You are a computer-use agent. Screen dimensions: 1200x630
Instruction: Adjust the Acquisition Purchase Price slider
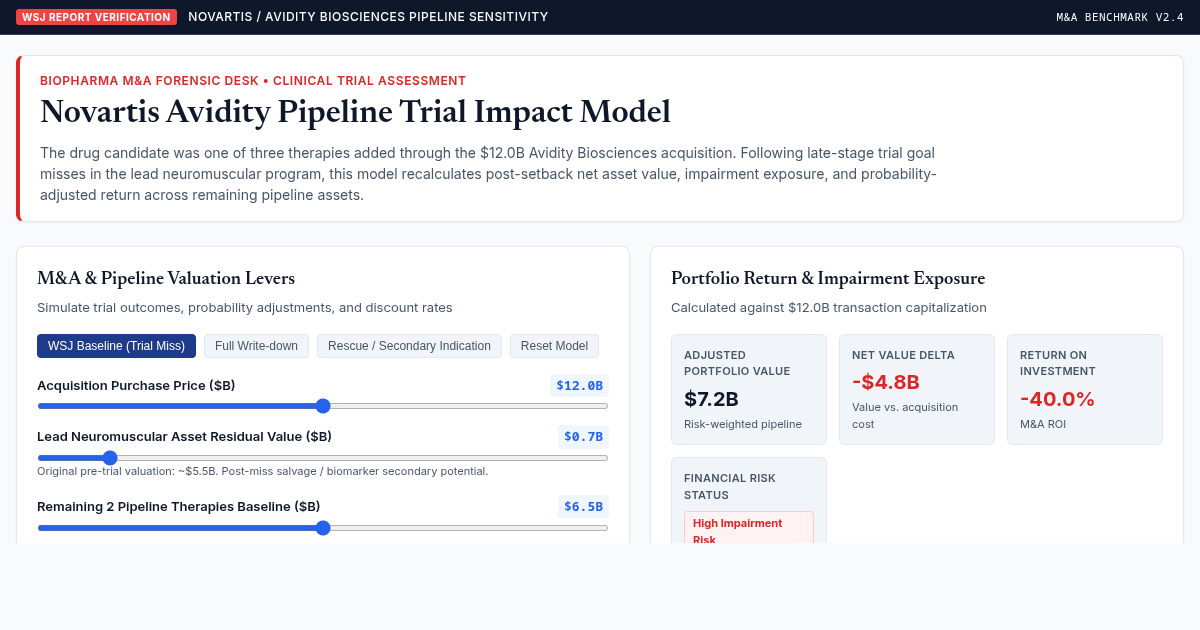tap(323, 406)
